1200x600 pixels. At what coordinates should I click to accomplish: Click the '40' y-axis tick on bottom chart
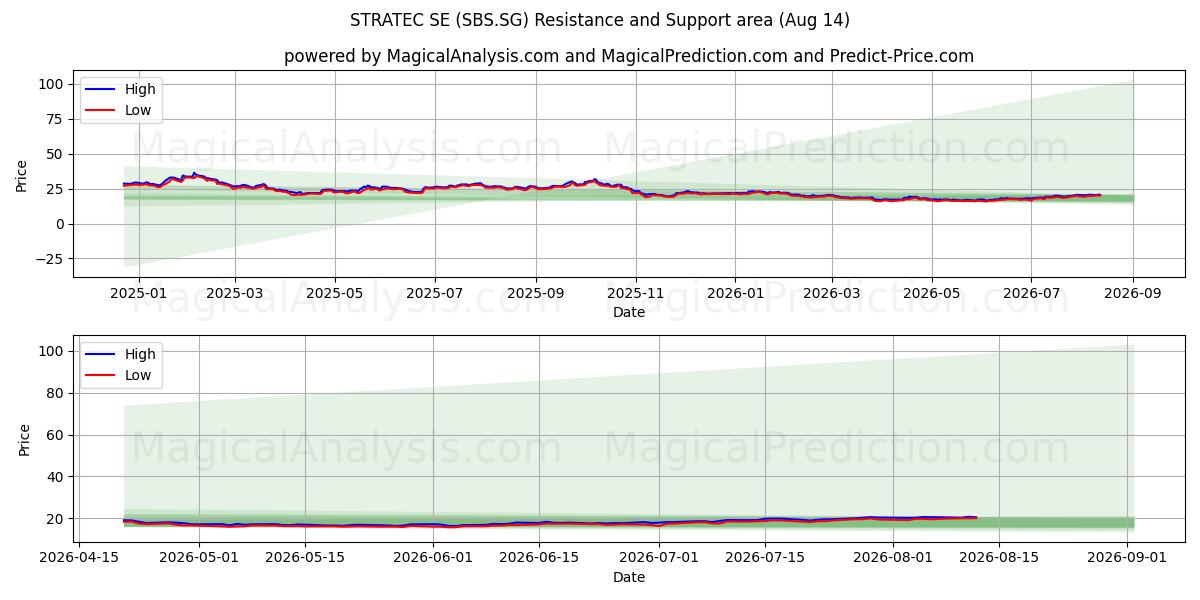pos(57,477)
